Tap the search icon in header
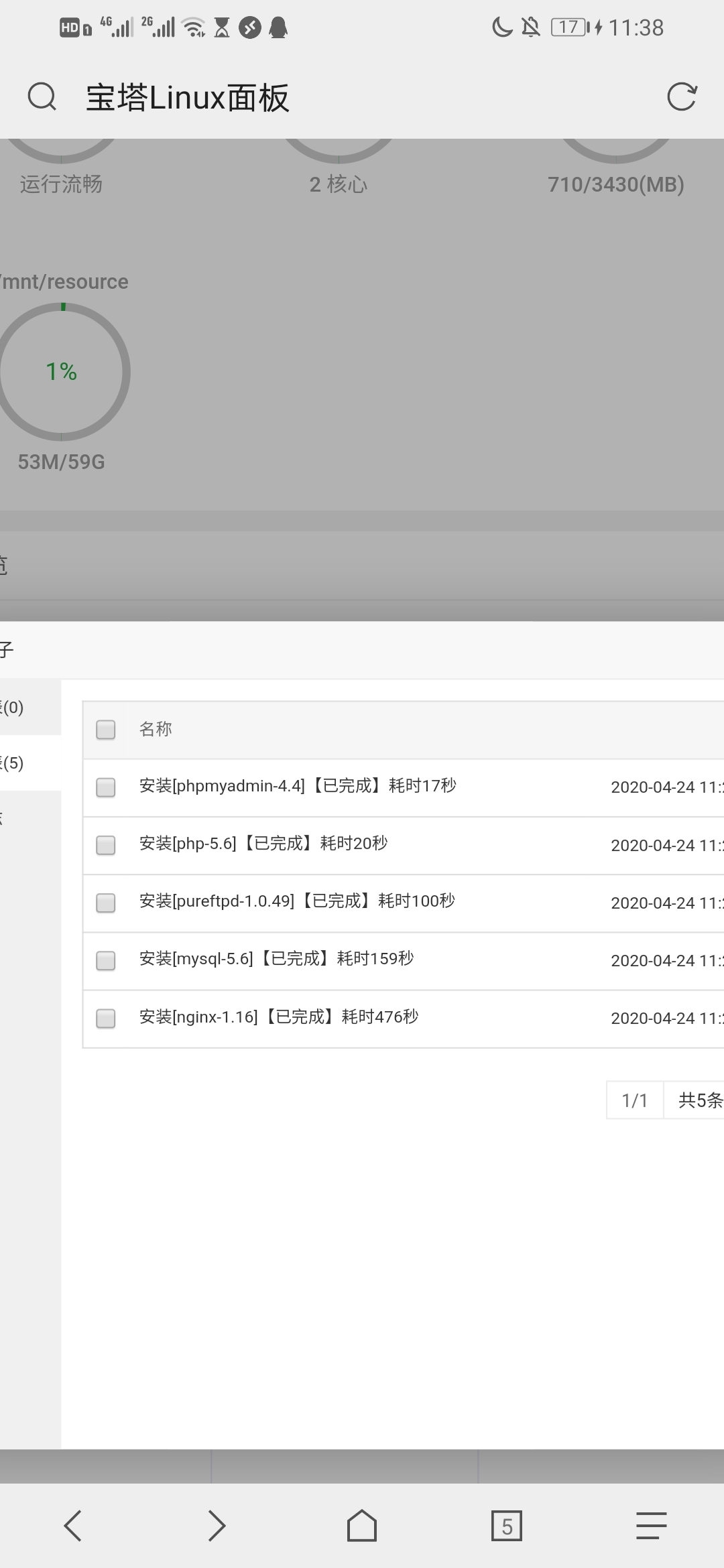 tap(42, 97)
